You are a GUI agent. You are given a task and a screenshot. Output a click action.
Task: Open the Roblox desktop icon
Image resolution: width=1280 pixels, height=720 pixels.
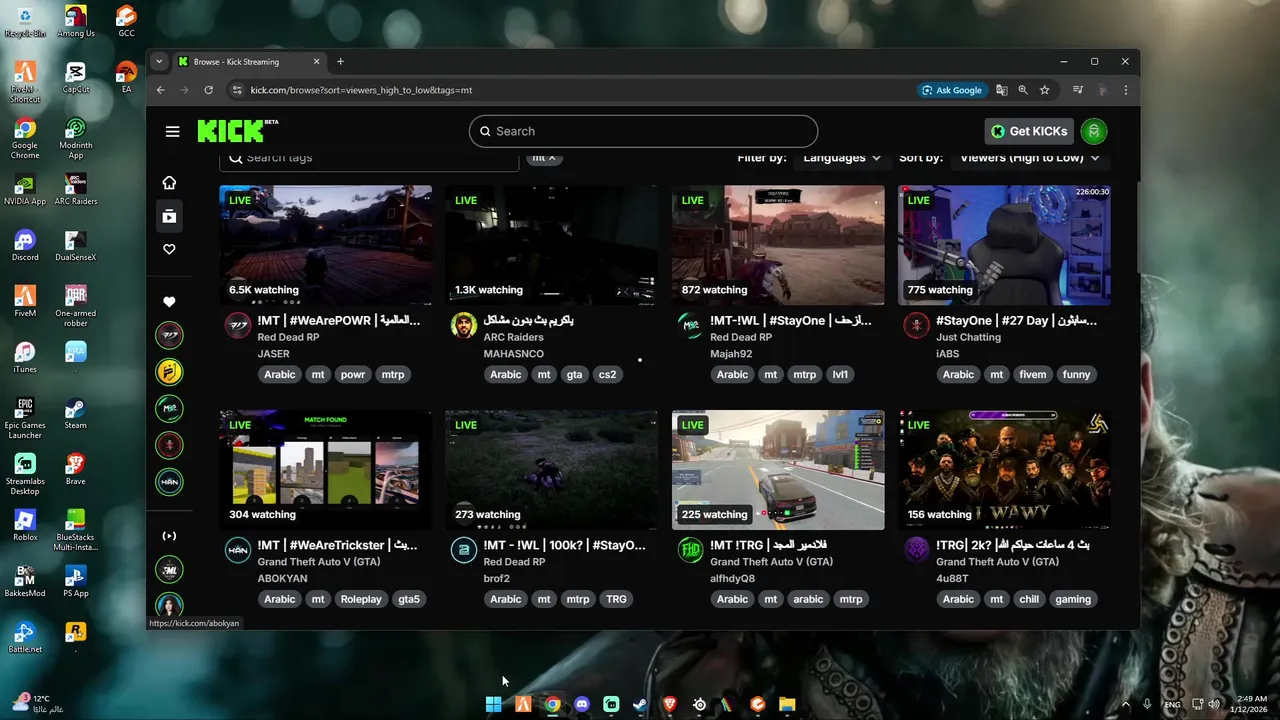(25, 526)
